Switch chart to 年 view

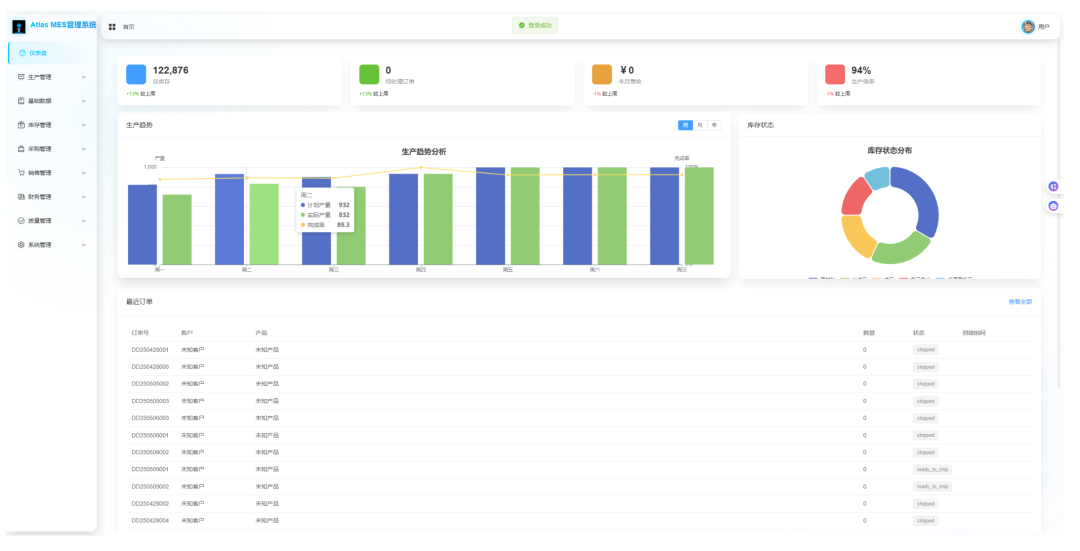pos(714,125)
